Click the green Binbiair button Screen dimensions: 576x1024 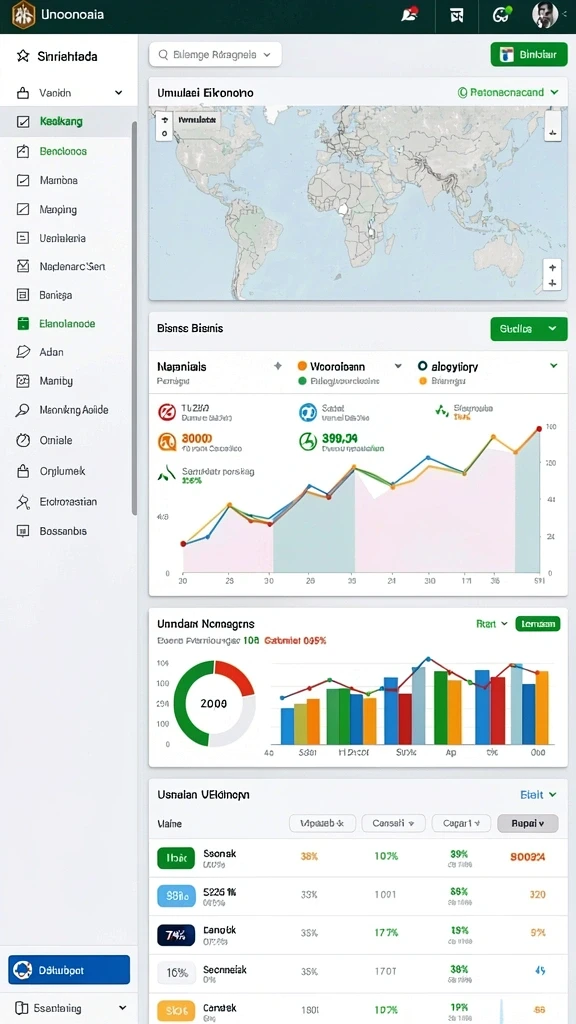tap(528, 55)
